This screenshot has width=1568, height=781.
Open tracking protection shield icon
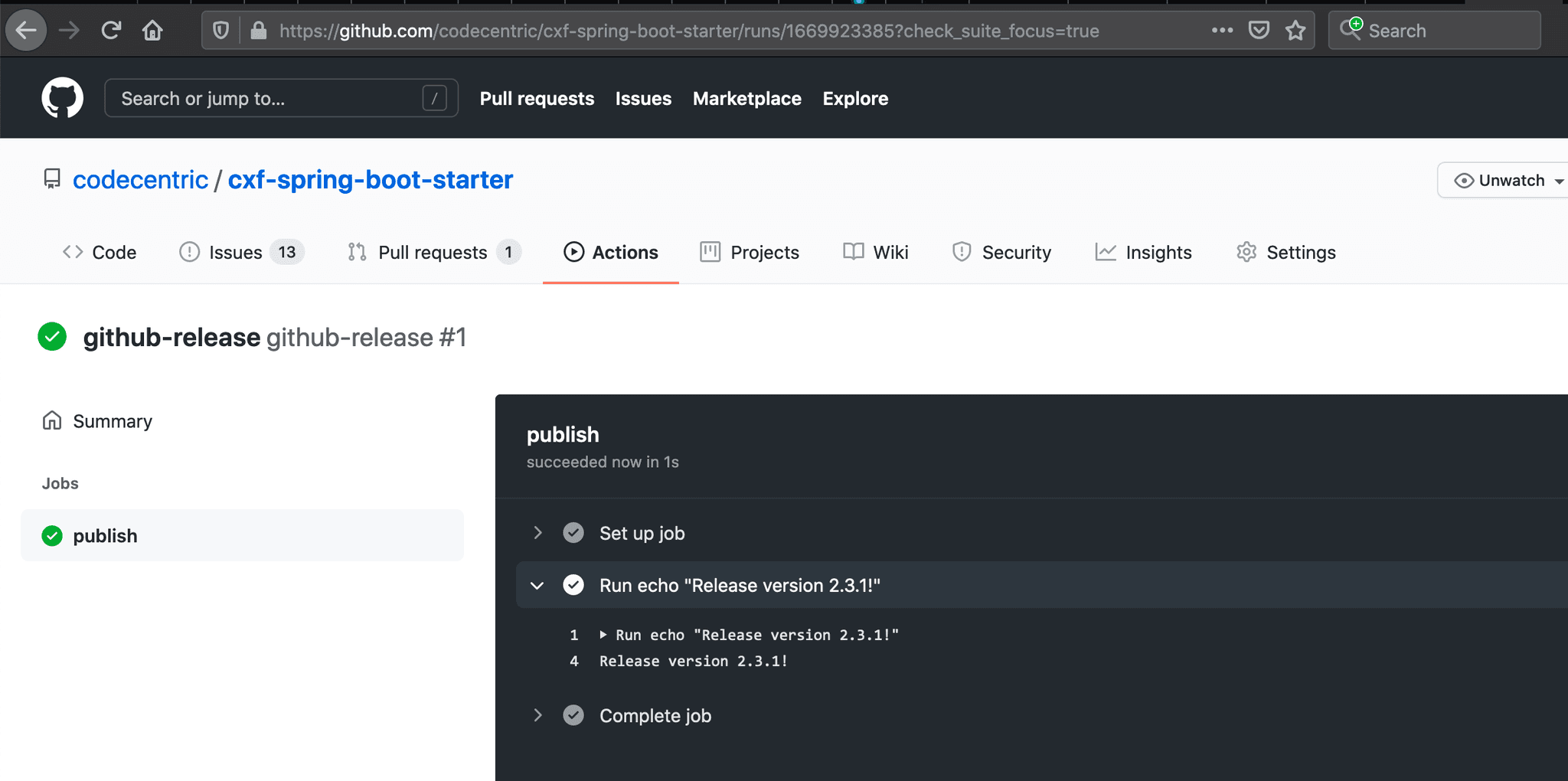[220, 31]
